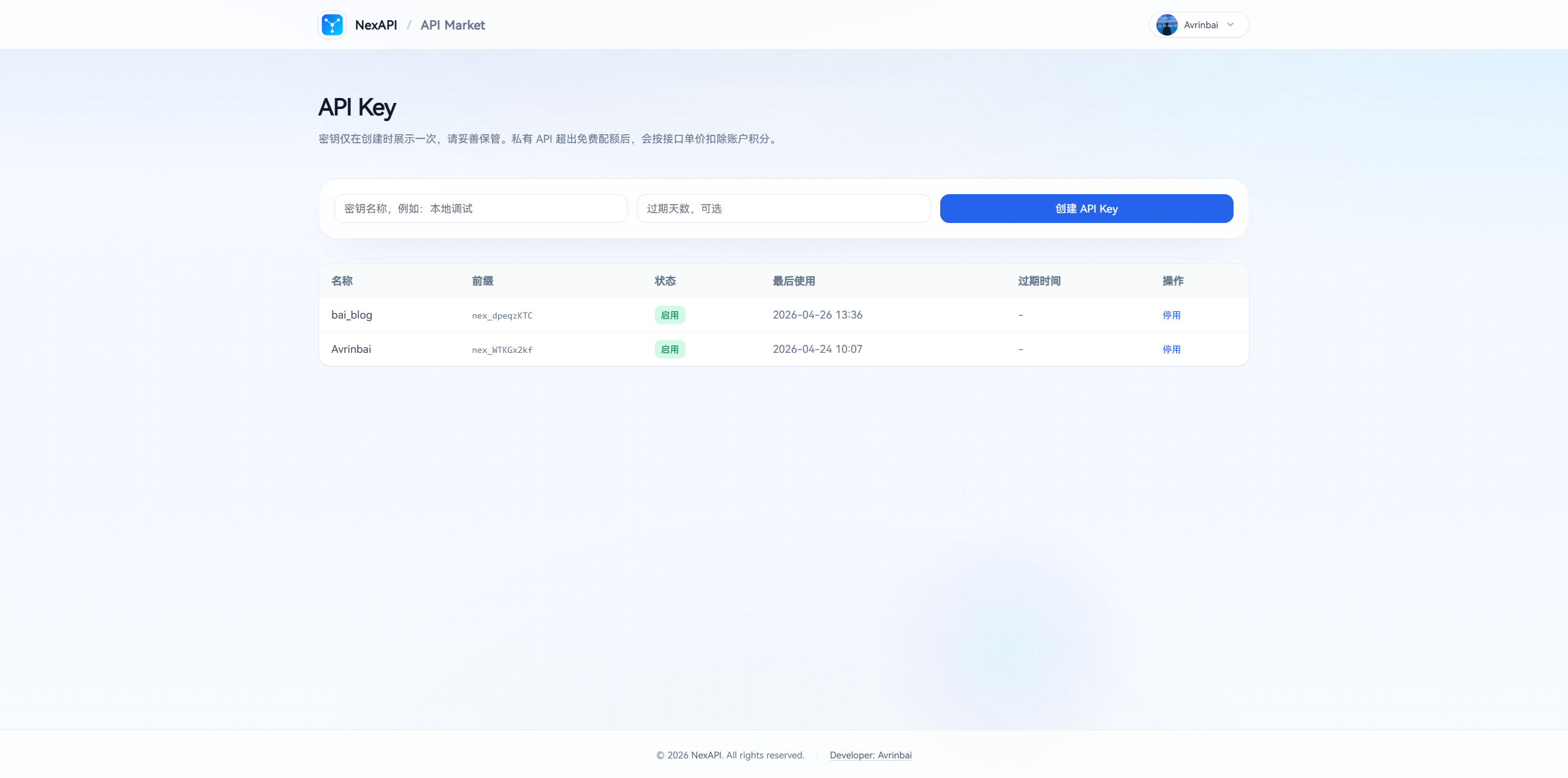The width and height of the screenshot is (1568, 778).
Task: Click the NexAPI brand name
Action: point(375,25)
